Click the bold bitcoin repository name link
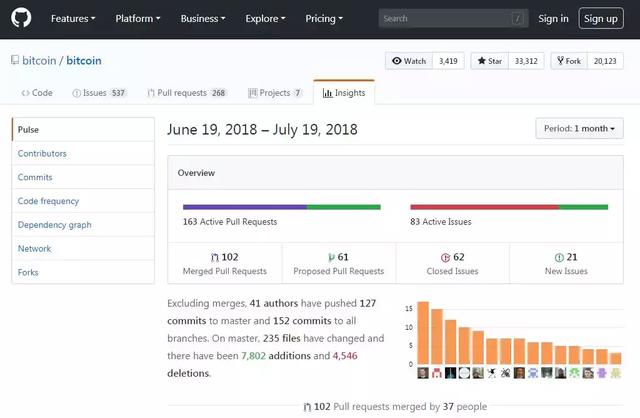 point(84,60)
